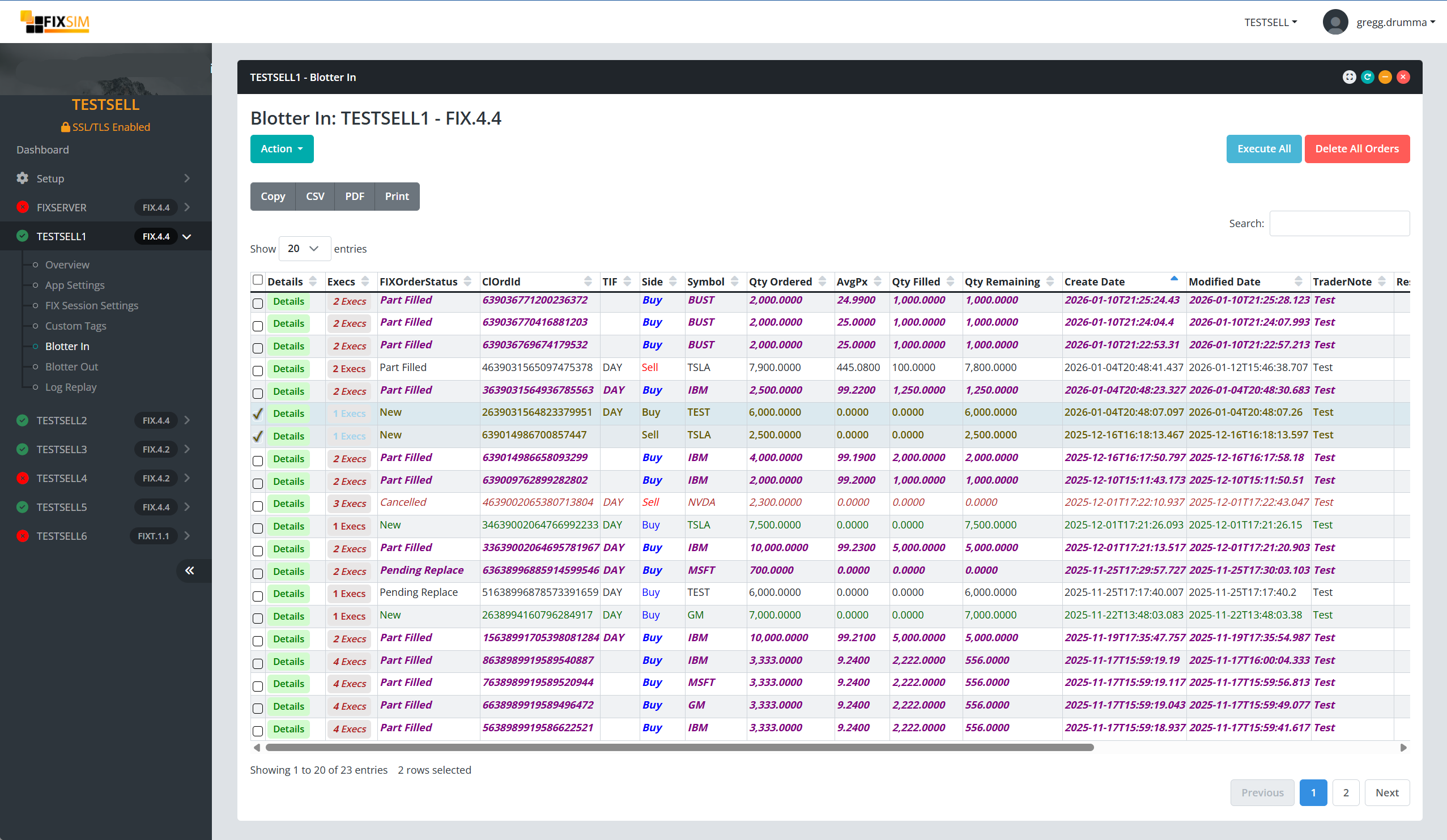The width and height of the screenshot is (1447, 840).
Task: Collapse the sidebar with the double-chevron icon
Action: point(189,570)
